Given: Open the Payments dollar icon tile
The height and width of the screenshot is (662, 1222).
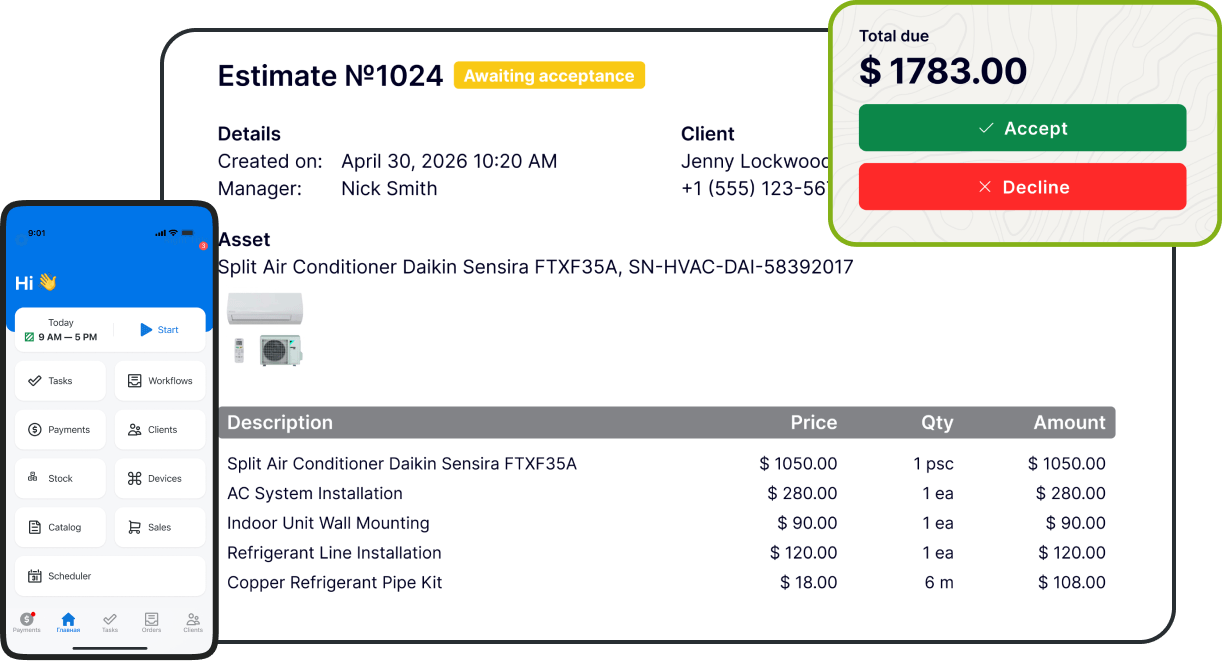Looking at the screenshot, I should point(60,430).
